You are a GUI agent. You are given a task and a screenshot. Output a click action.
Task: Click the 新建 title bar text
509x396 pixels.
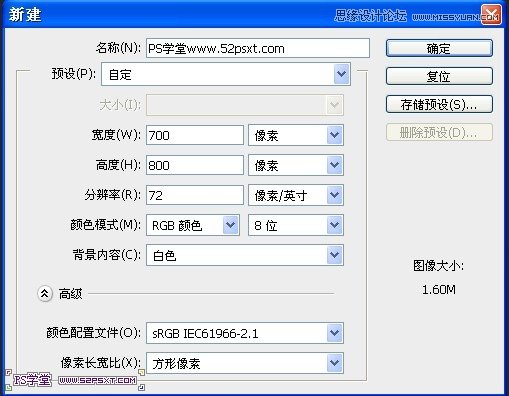(25, 15)
